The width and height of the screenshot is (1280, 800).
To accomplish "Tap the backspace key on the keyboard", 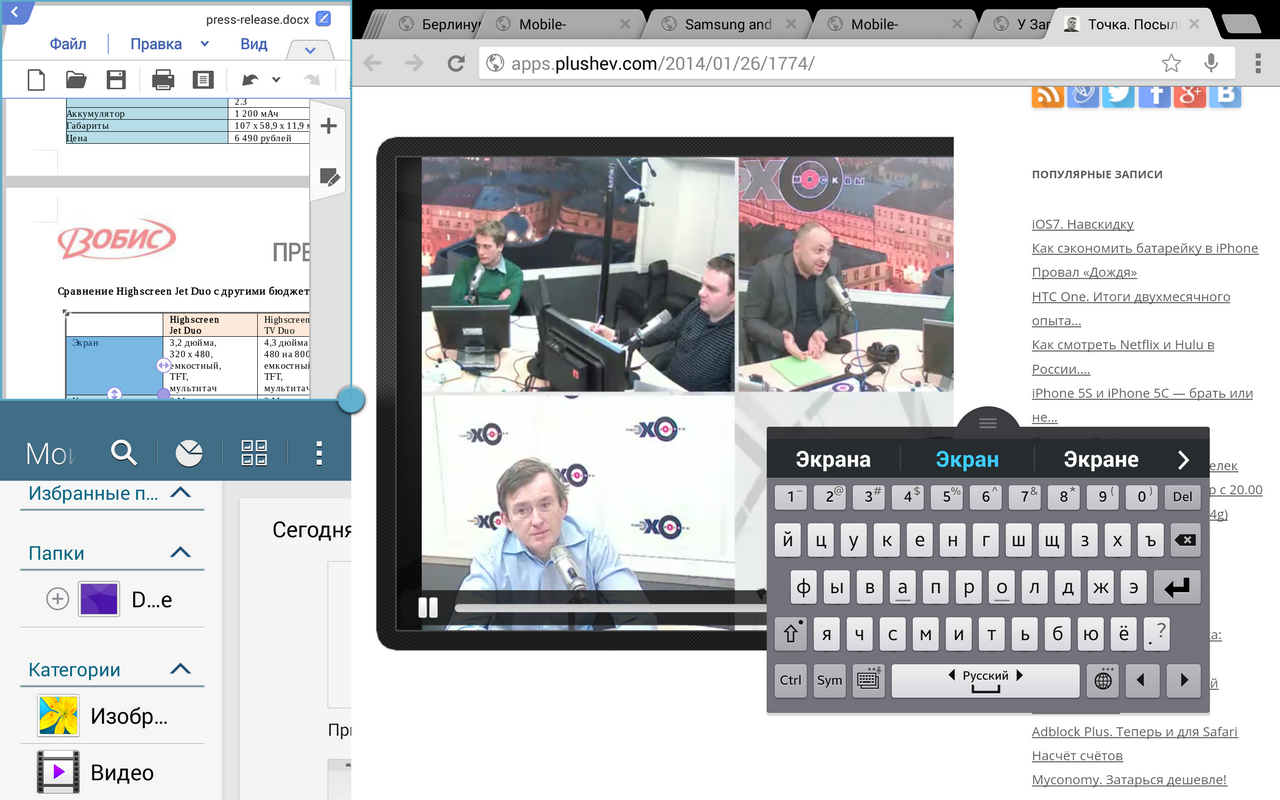I will click(1184, 541).
